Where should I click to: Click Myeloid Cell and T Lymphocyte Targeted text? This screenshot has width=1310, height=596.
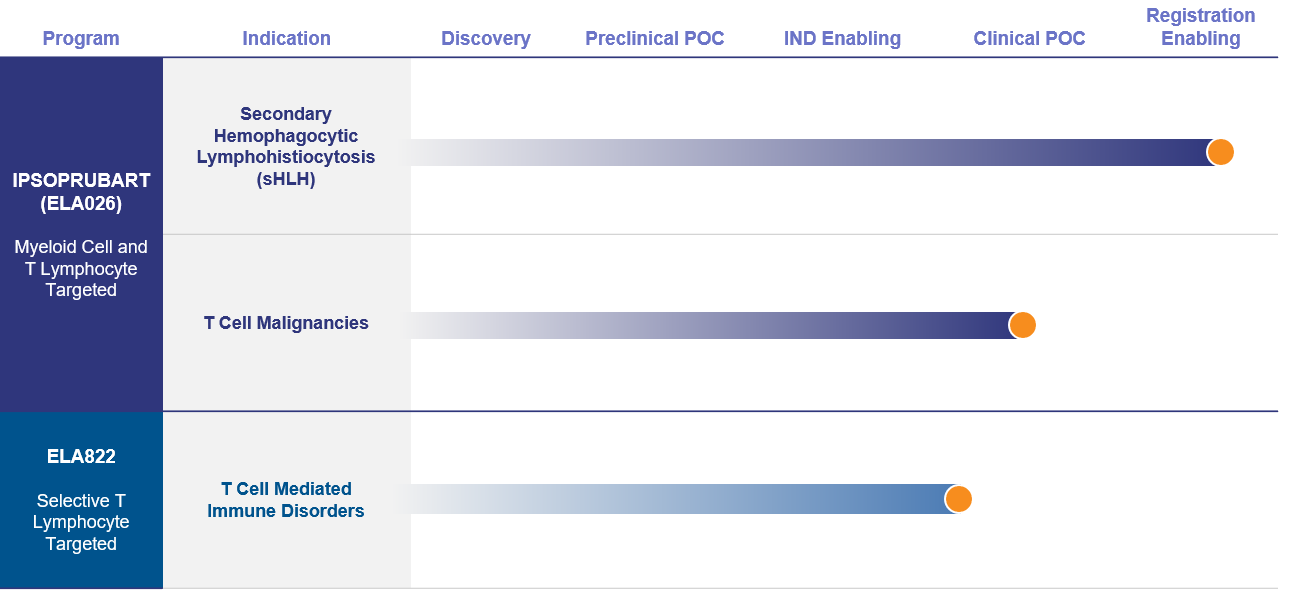coord(81,268)
